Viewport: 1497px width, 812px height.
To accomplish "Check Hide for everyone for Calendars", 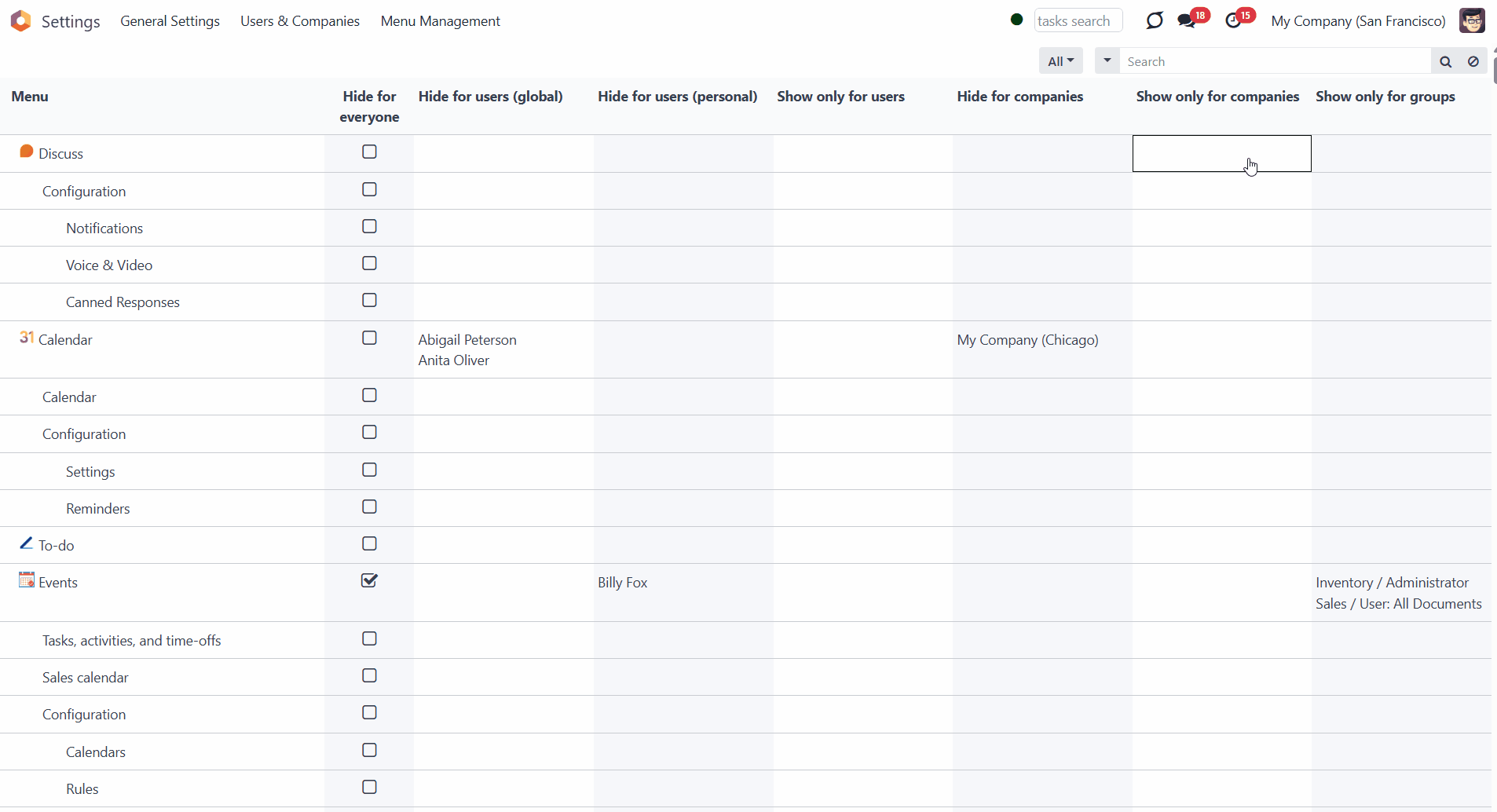I will click(369, 750).
